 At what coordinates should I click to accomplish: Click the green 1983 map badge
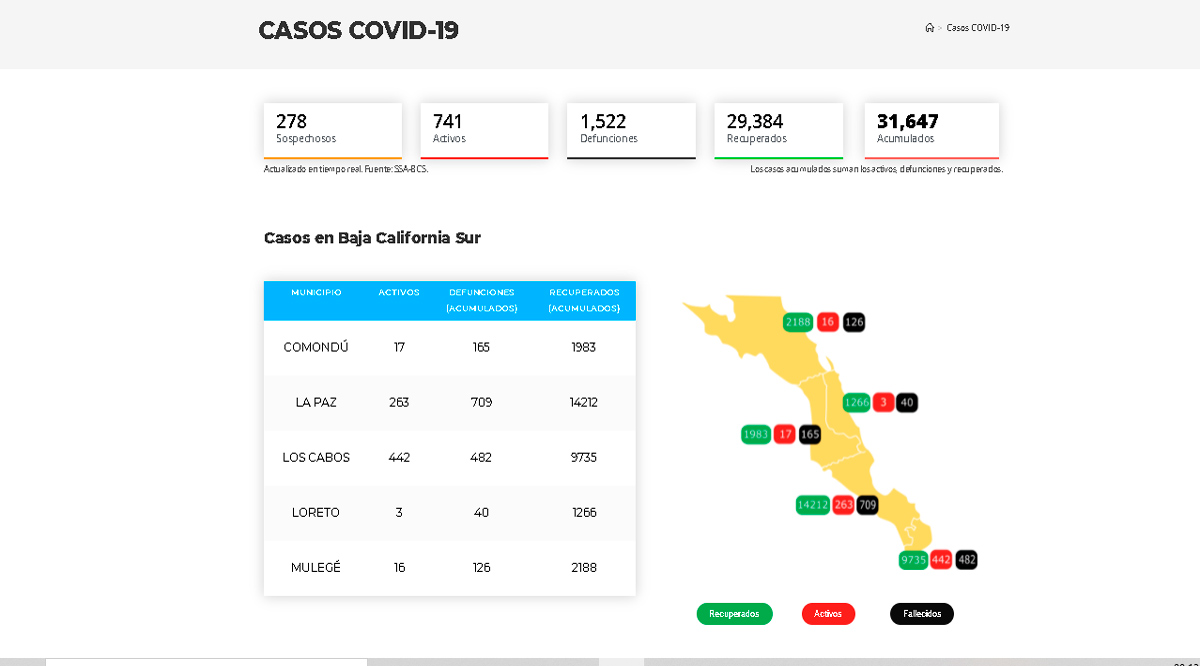tap(756, 434)
